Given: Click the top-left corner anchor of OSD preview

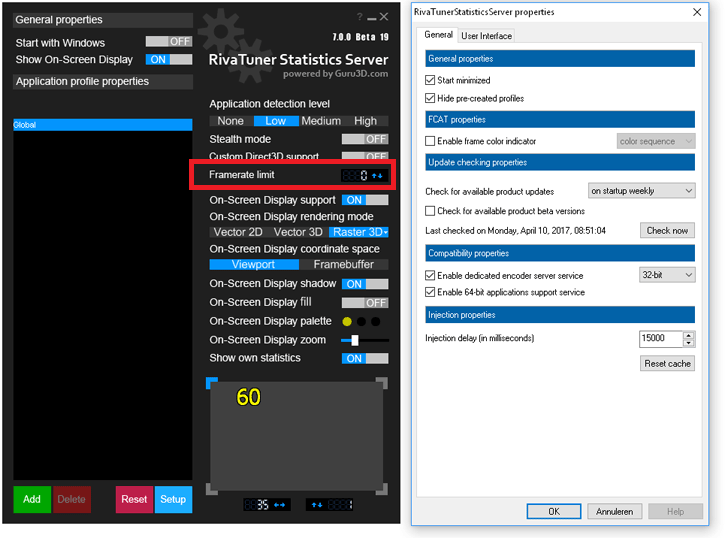Looking at the screenshot, I should (211, 383).
